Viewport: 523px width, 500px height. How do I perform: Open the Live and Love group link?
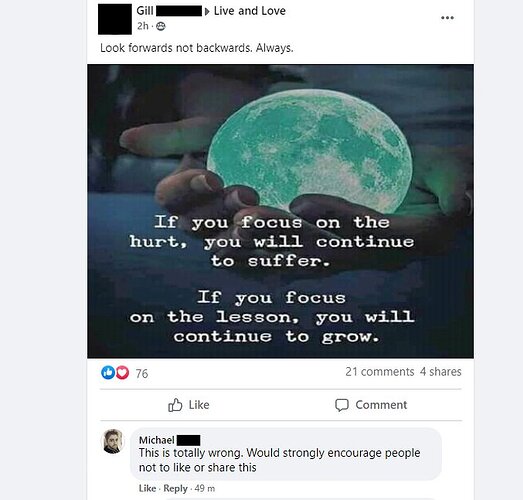click(249, 11)
